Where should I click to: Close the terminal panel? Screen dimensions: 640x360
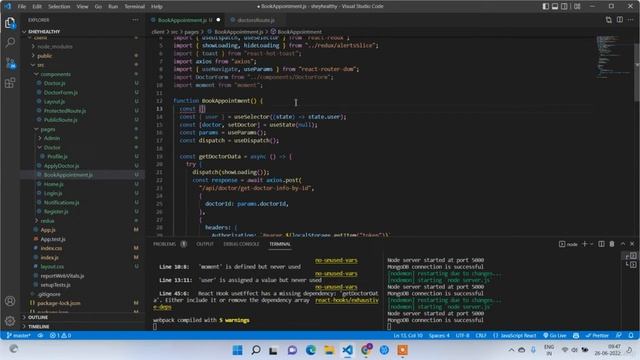632,244
